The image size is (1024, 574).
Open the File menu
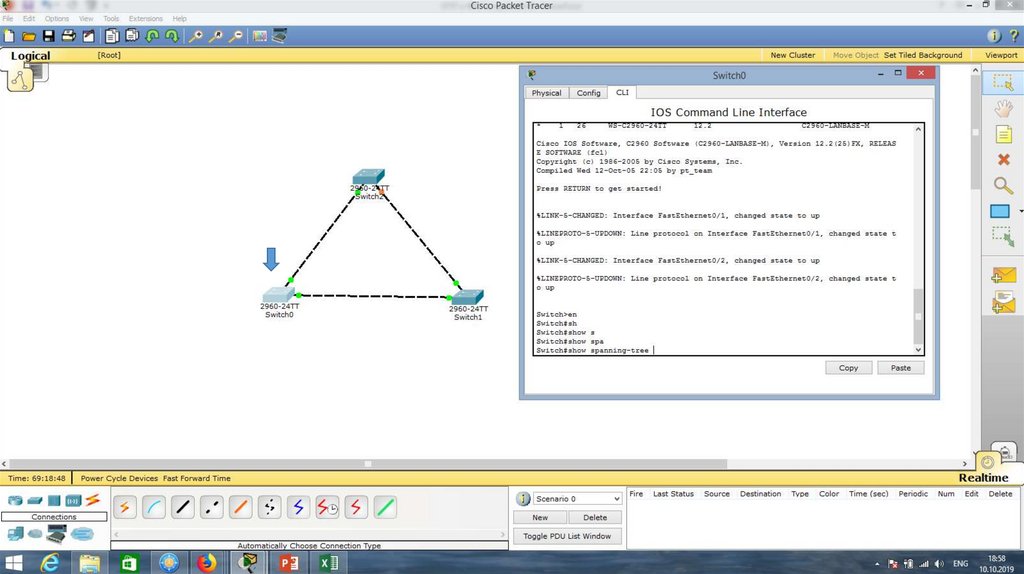click(x=8, y=18)
